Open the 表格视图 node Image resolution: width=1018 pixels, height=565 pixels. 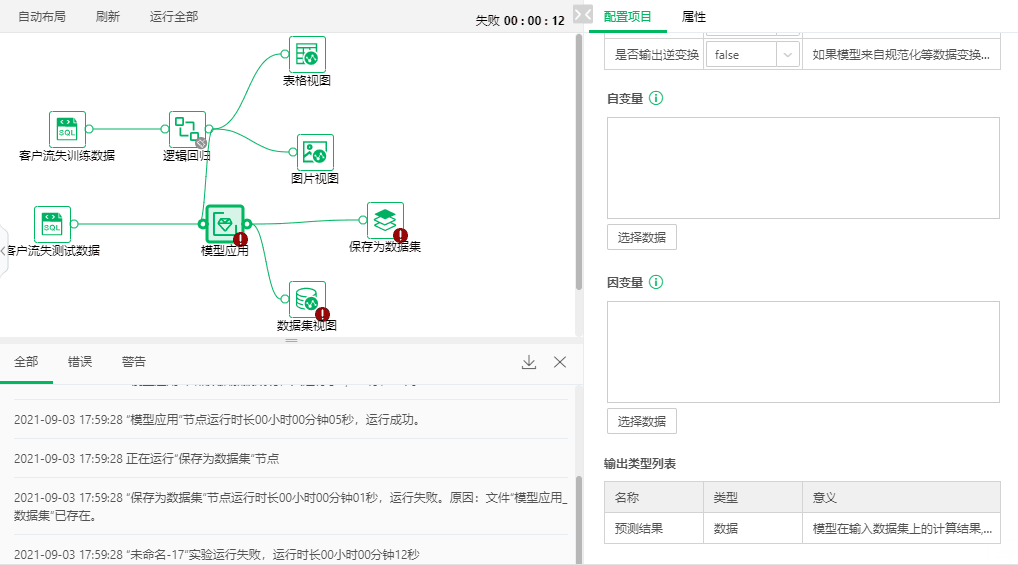coord(307,54)
